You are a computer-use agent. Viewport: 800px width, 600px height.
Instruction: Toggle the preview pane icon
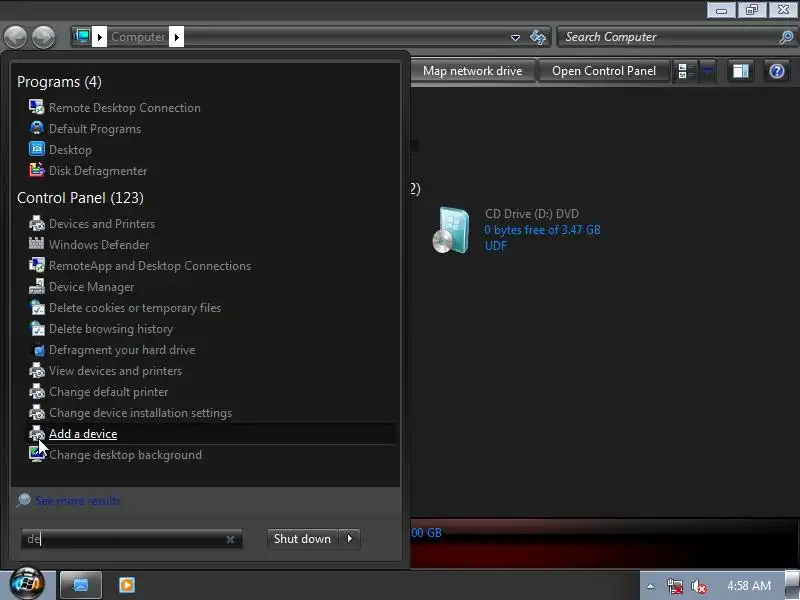740,71
